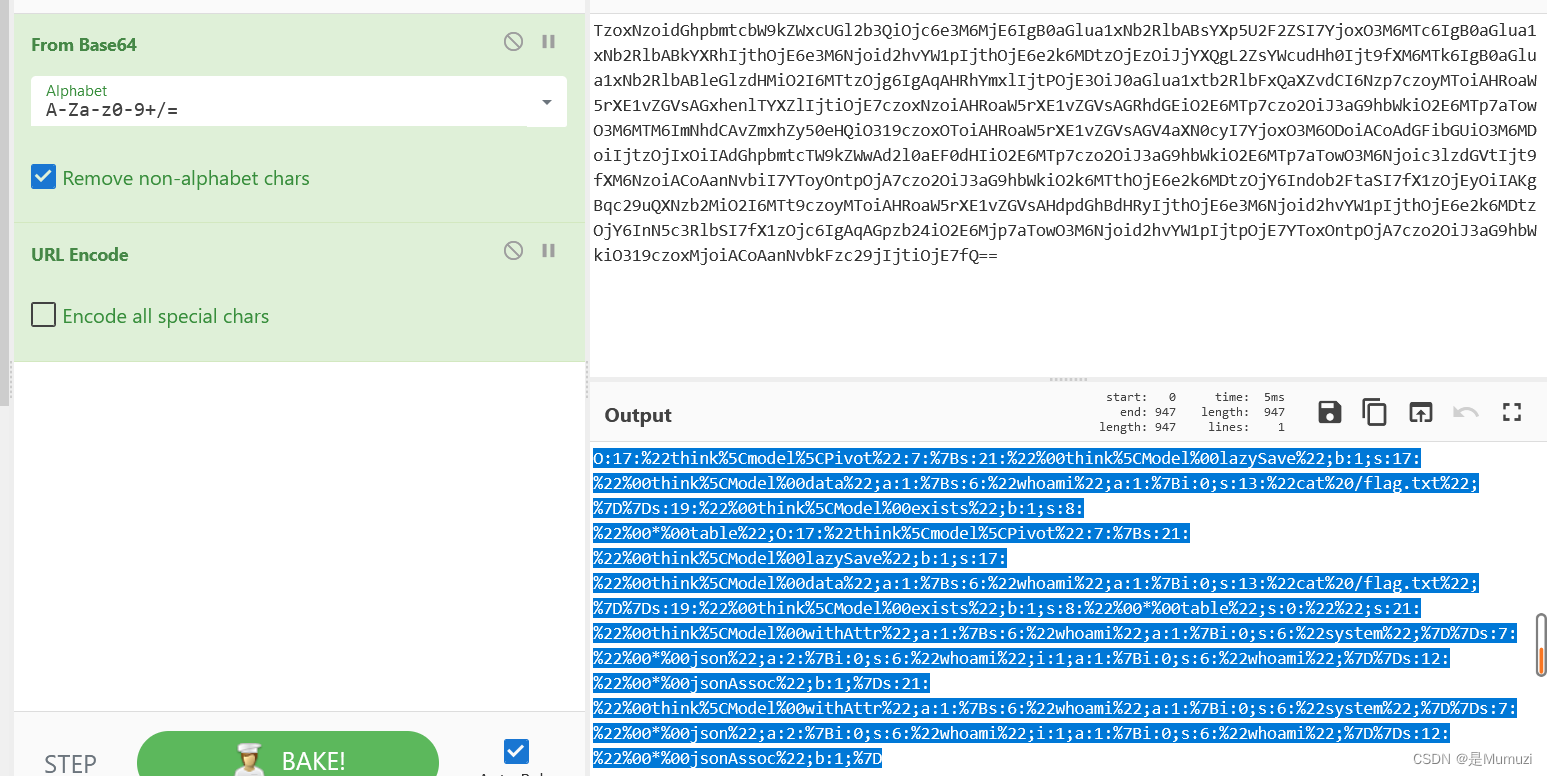
Task: Select the URL Encode operation title
Action: coord(80,254)
